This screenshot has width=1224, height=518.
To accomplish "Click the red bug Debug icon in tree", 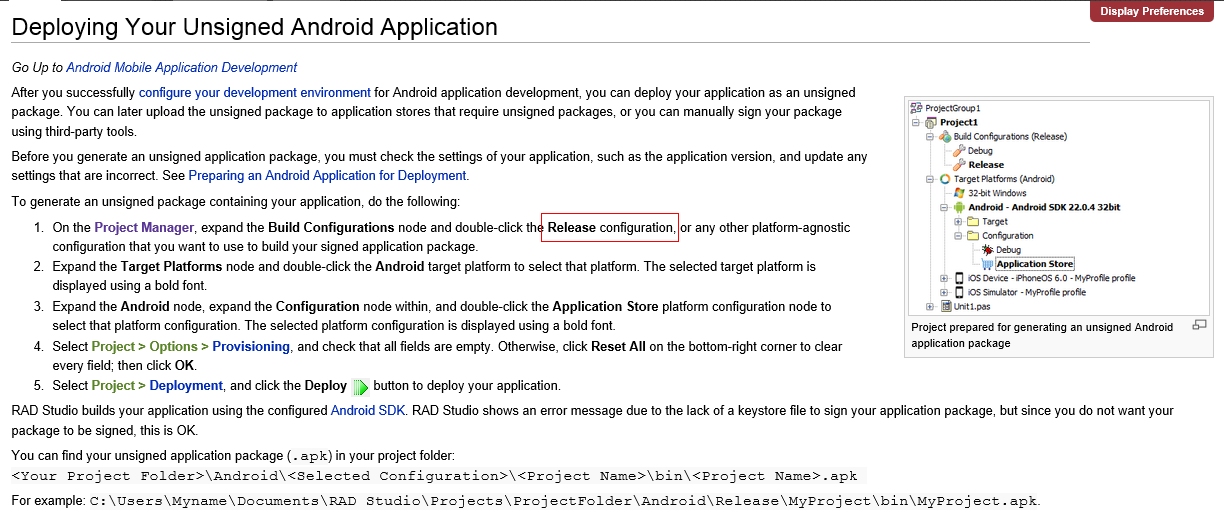I will tap(987, 250).
